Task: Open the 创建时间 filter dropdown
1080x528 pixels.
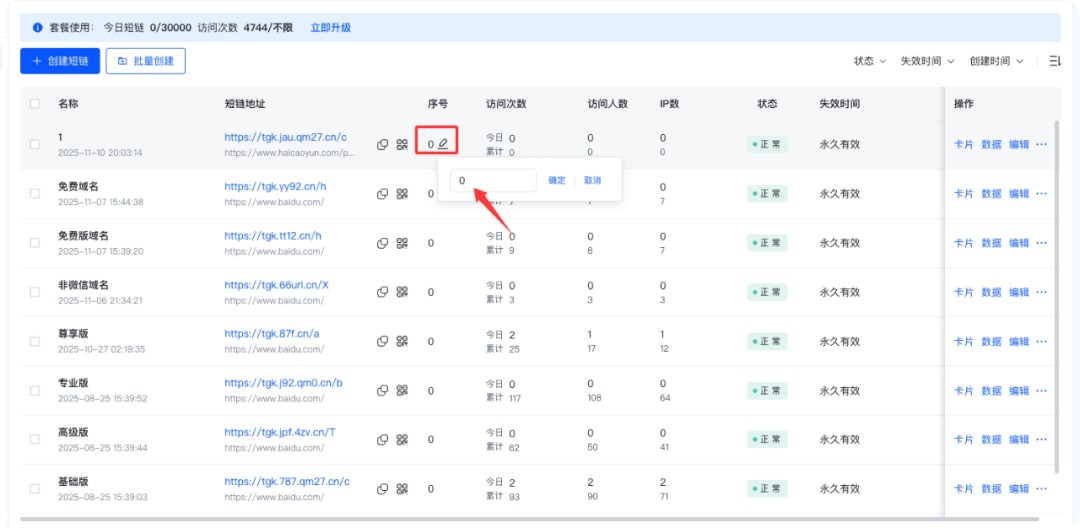Action: [996, 61]
